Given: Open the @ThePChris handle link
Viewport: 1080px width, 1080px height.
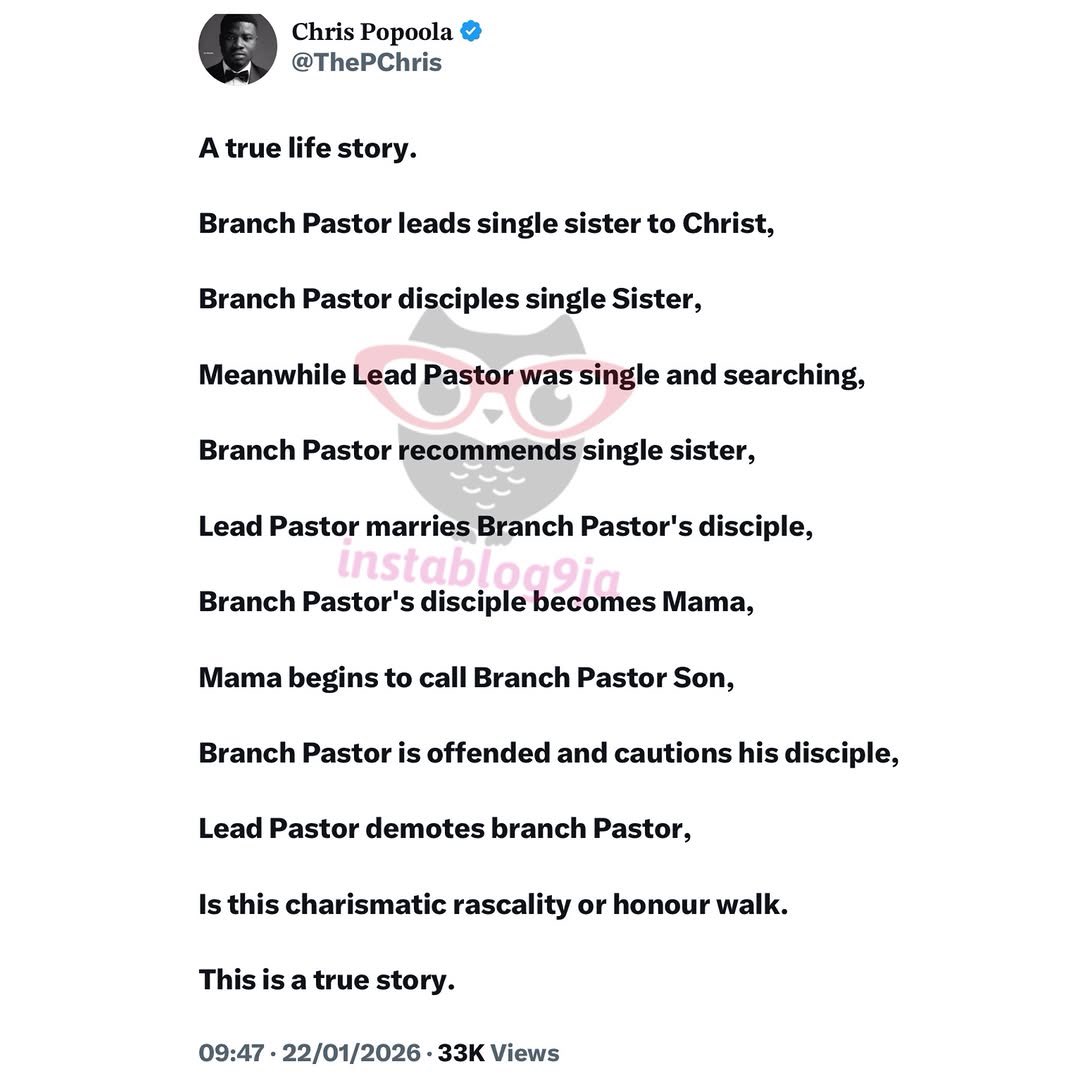Looking at the screenshot, I should click(366, 62).
